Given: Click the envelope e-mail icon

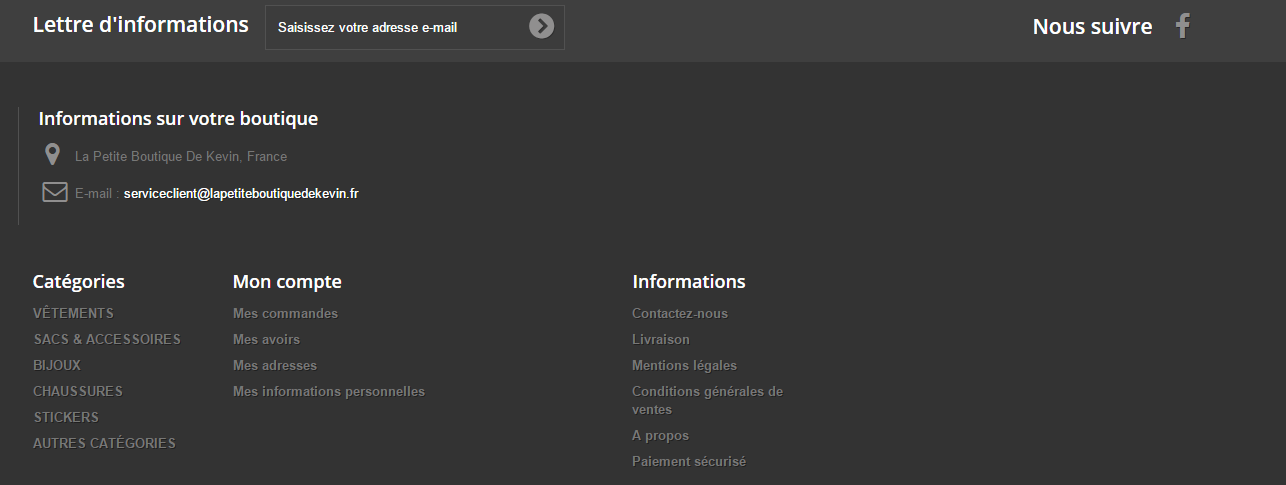Looking at the screenshot, I should click(55, 192).
